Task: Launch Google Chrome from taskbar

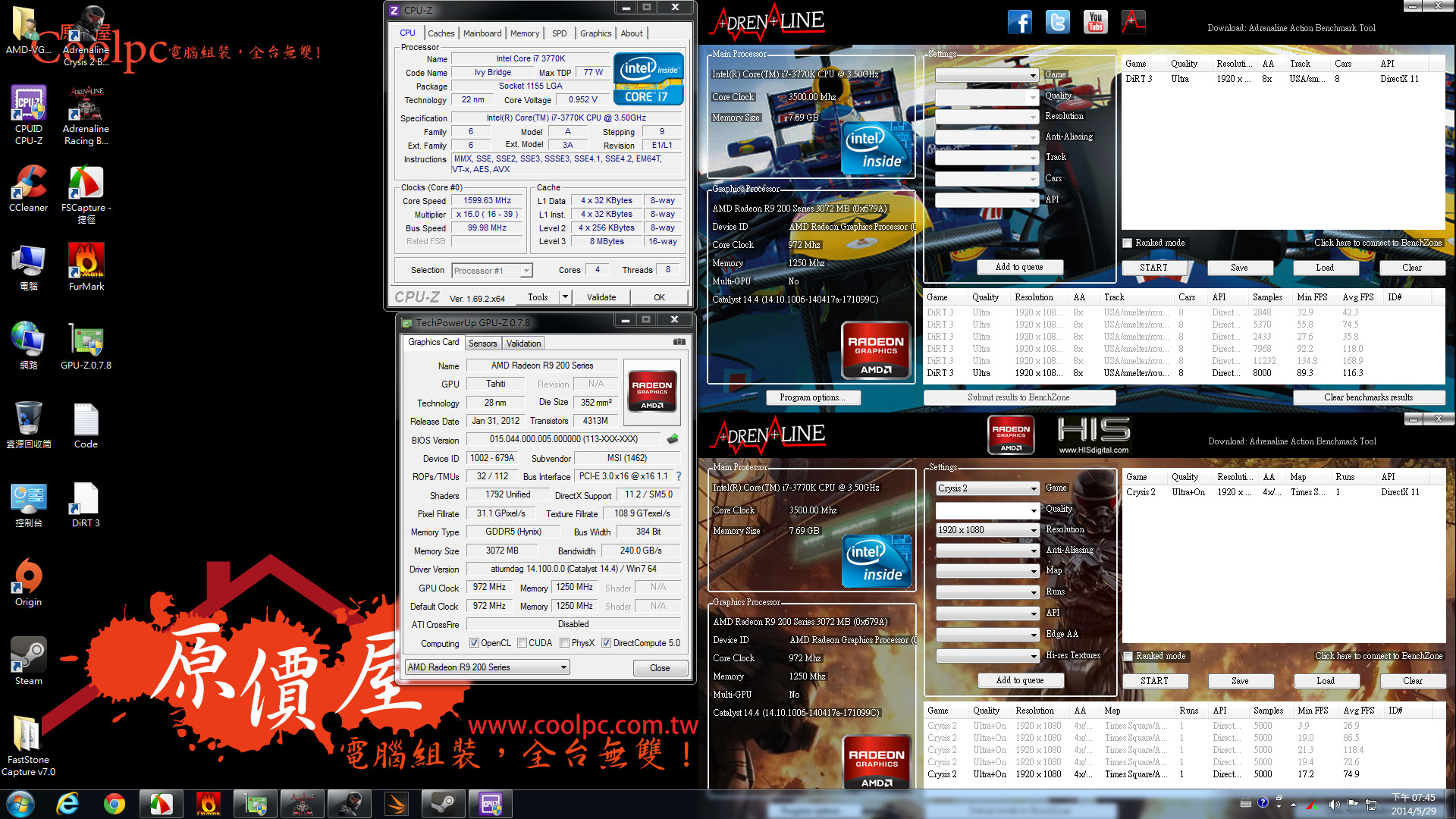Action: click(115, 804)
